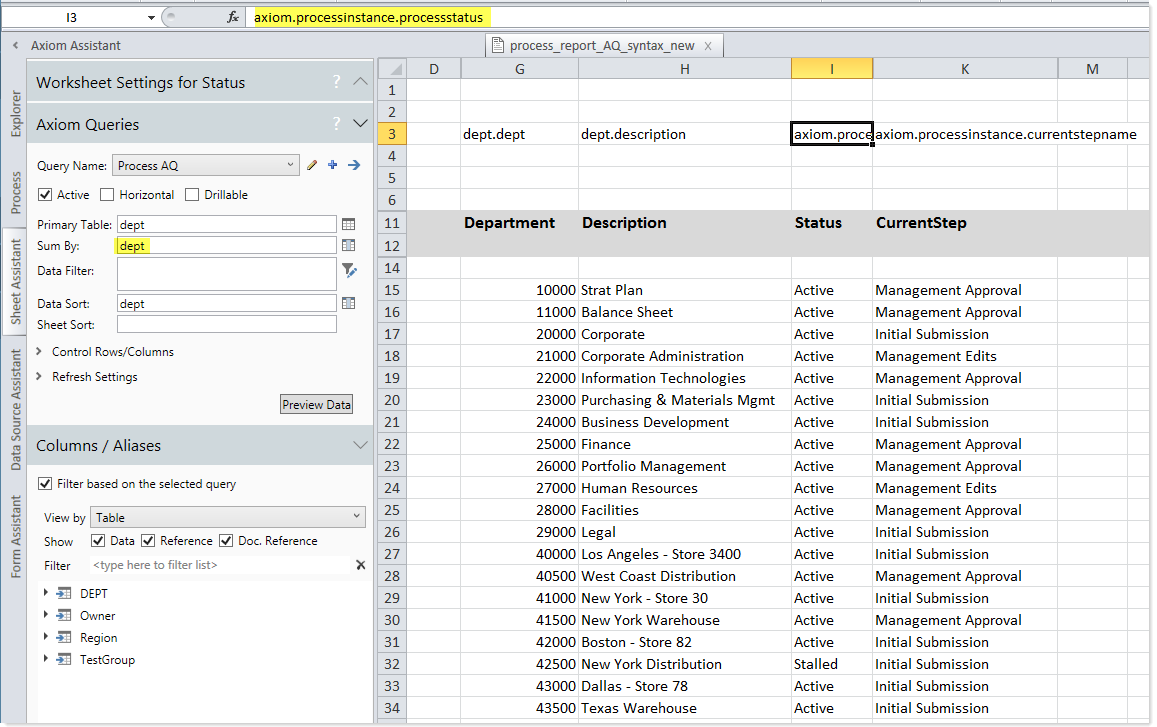Expand the DEPT table tree node
This screenshot has height=727, width=1157.
tap(46, 593)
